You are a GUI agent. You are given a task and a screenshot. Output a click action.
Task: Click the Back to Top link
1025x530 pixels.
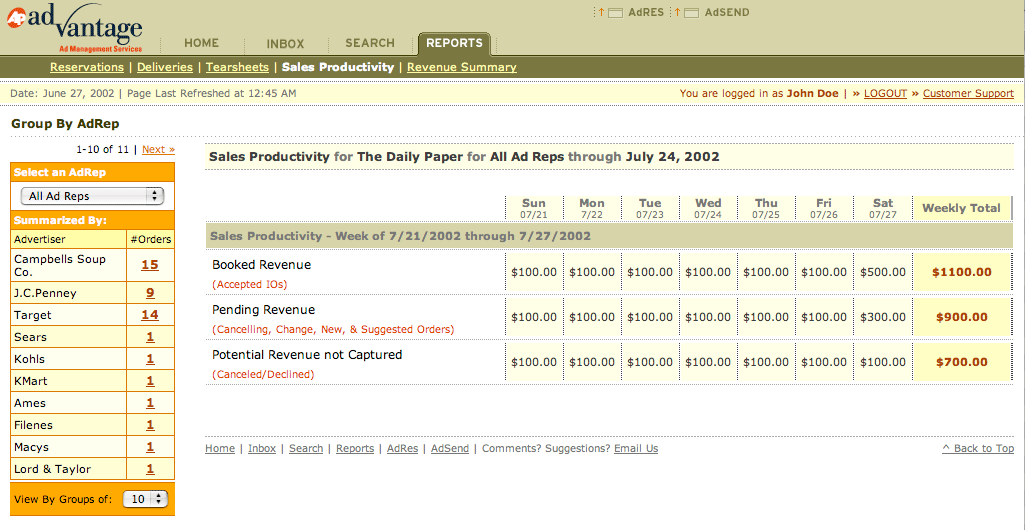[978, 448]
